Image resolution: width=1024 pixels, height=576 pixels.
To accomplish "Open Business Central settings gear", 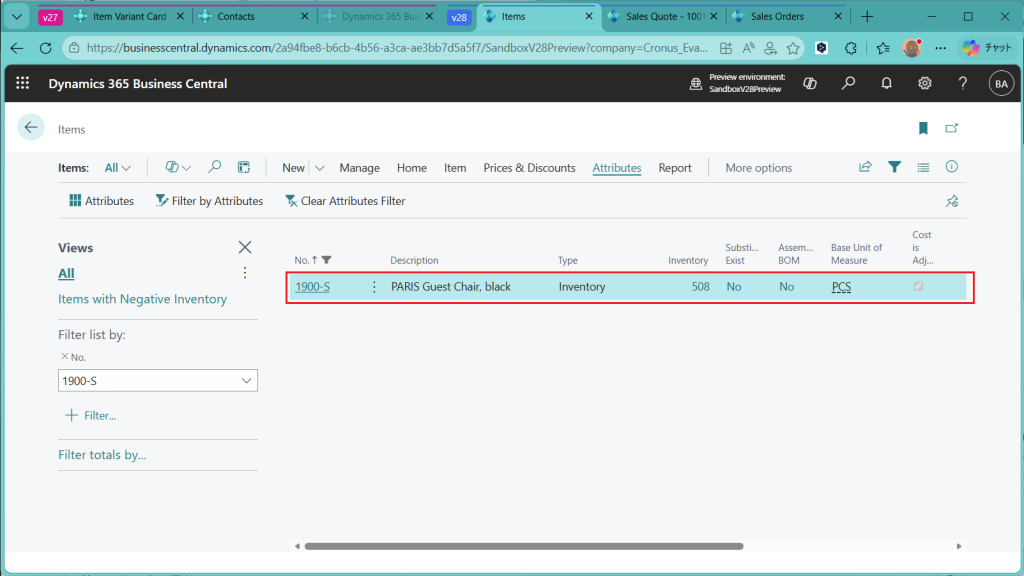I will 925,84.
